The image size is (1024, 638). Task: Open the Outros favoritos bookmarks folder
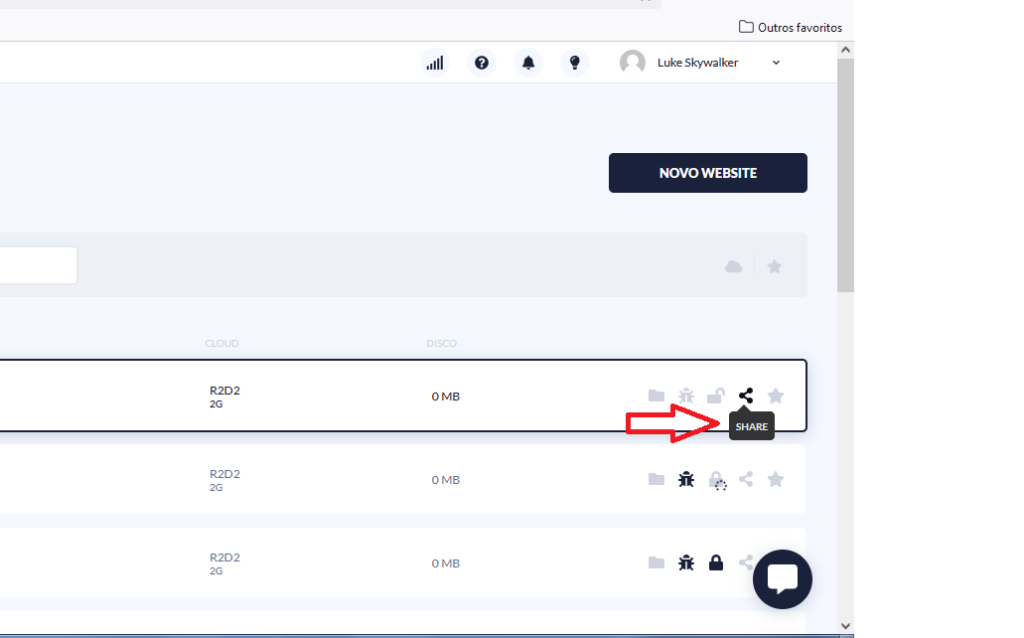tap(790, 27)
